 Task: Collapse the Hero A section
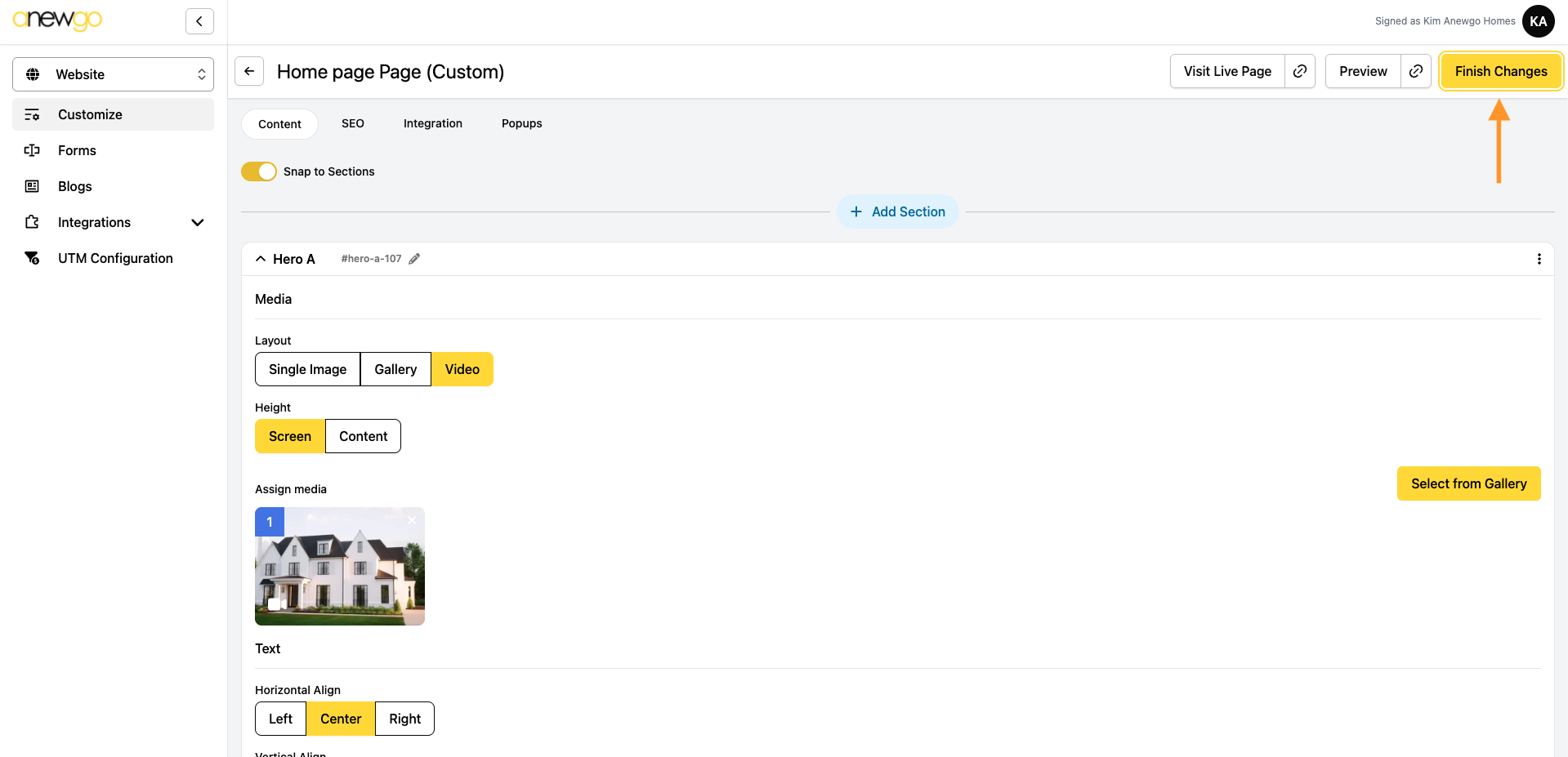261,259
